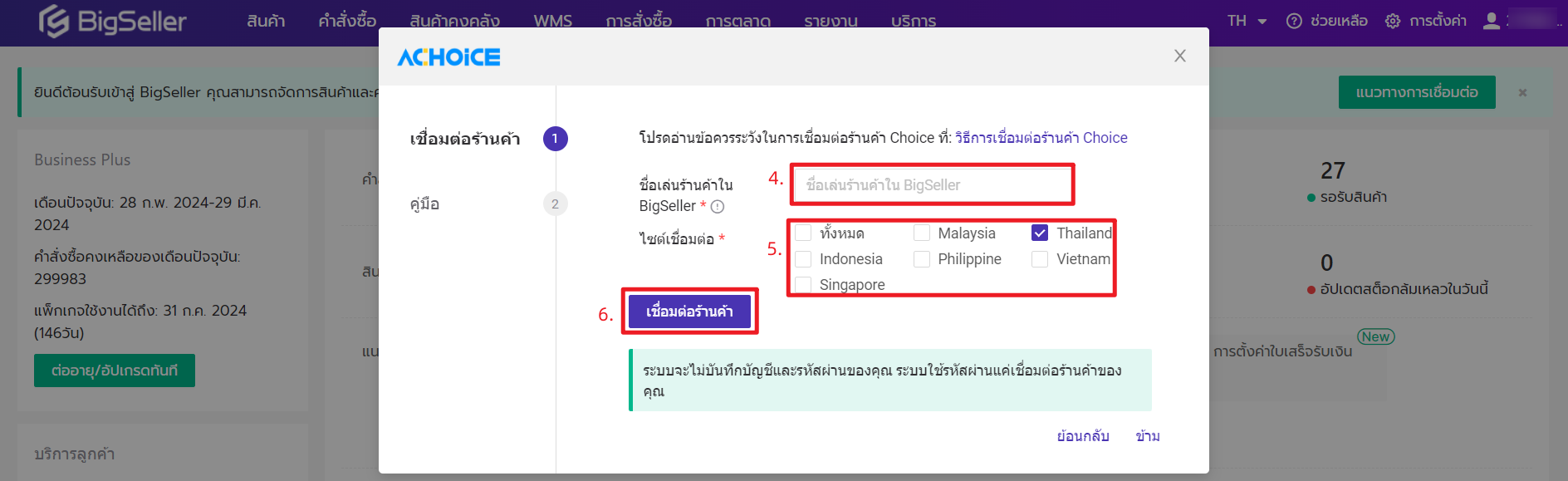Click the แนวทางการเชื่อมต่อ button
Image resolution: width=1568 pixels, height=481 pixels.
coord(1417,92)
